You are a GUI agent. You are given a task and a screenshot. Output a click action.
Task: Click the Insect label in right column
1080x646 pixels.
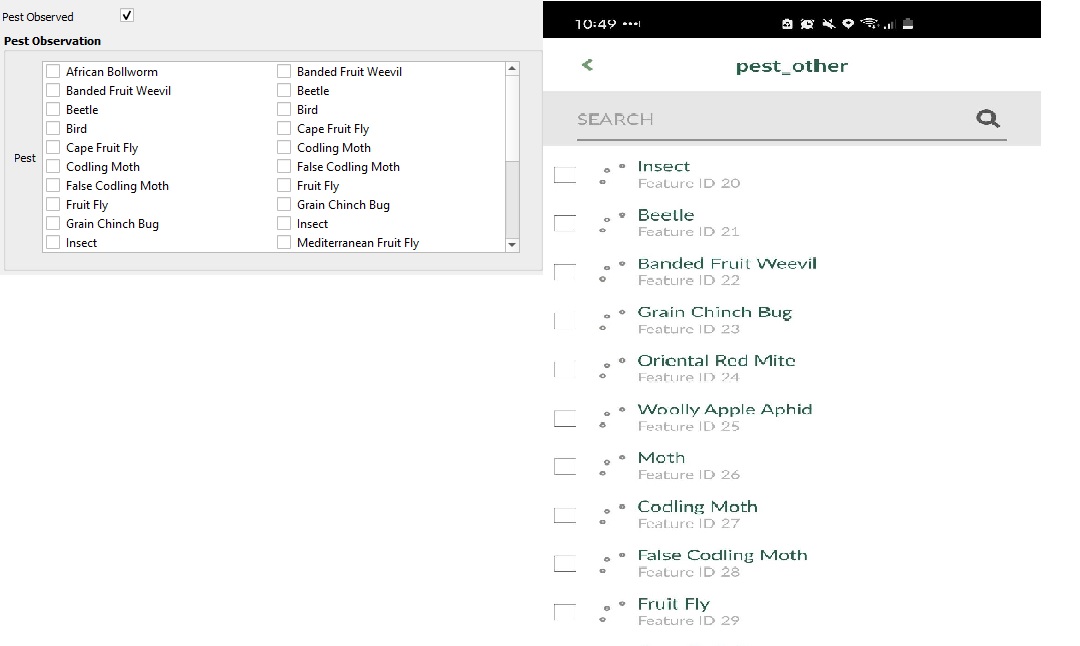(x=312, y=224)
